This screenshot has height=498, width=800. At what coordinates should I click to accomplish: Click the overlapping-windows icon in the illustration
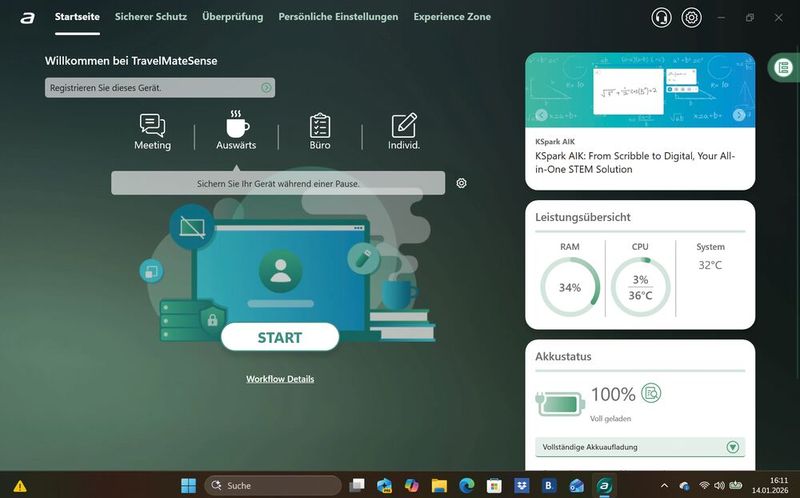(x=152, y=271)
